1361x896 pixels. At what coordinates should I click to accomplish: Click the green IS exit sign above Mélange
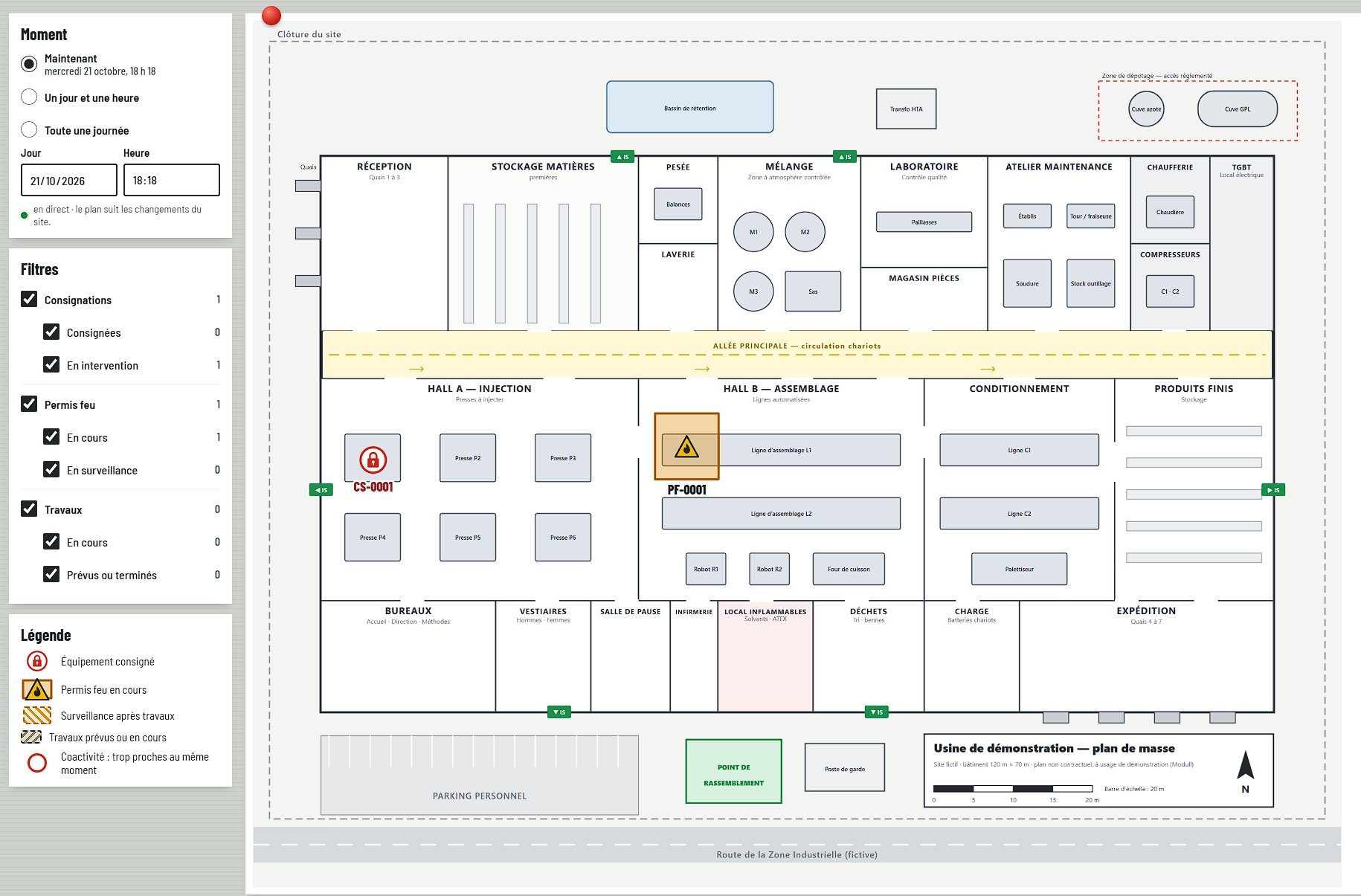click(845, 157)
